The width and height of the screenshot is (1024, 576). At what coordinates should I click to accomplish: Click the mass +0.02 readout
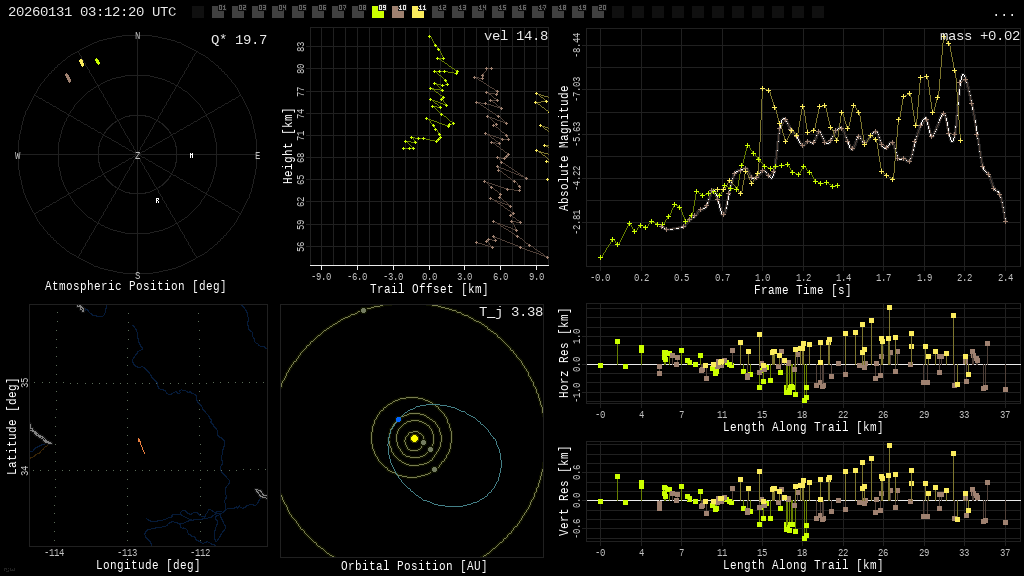pyautogui.click(x=980, y=36)
